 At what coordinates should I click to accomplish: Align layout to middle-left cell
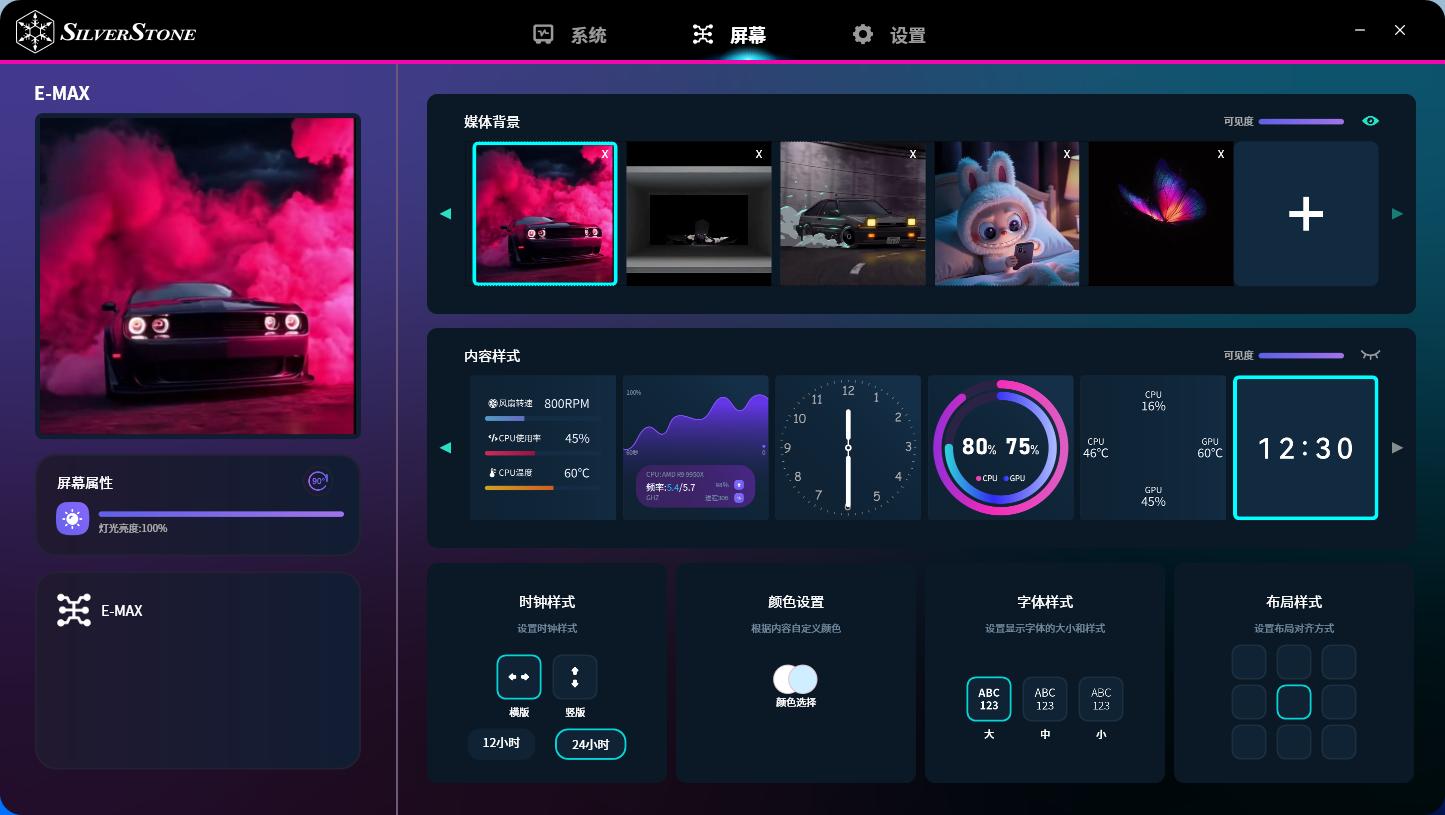click(1249, 702)
